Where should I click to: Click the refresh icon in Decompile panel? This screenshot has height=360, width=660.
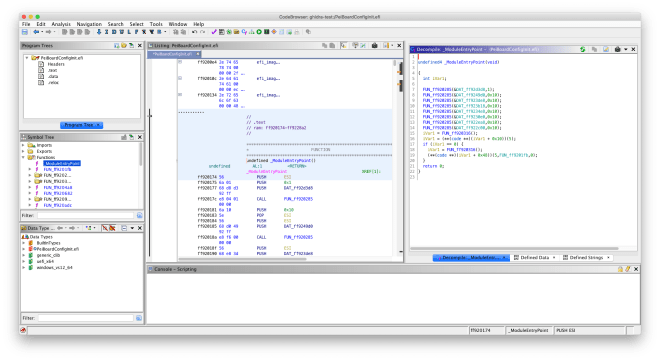point(583,49)
